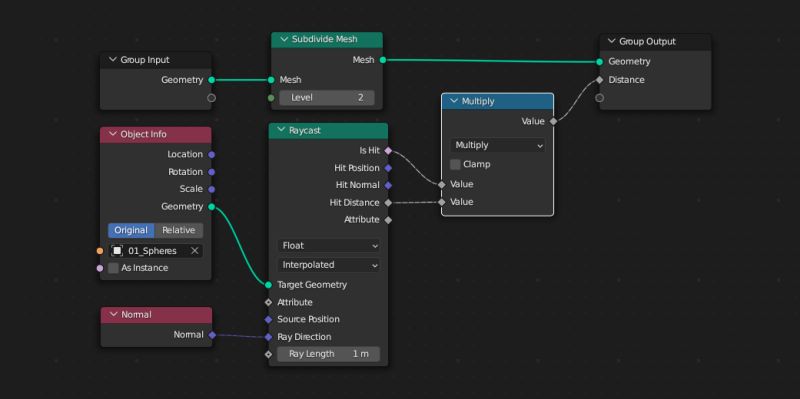Enable the Clamp checkbox

pyautogui.click(x=455, y=164)
